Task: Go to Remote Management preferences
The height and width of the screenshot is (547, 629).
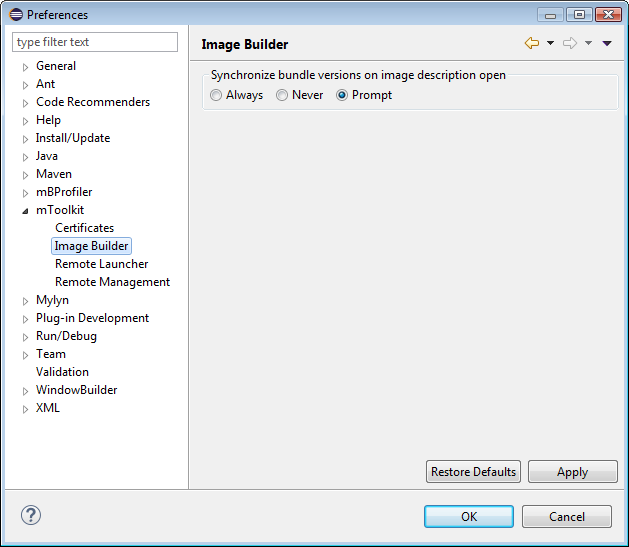Action: point(112,282)
